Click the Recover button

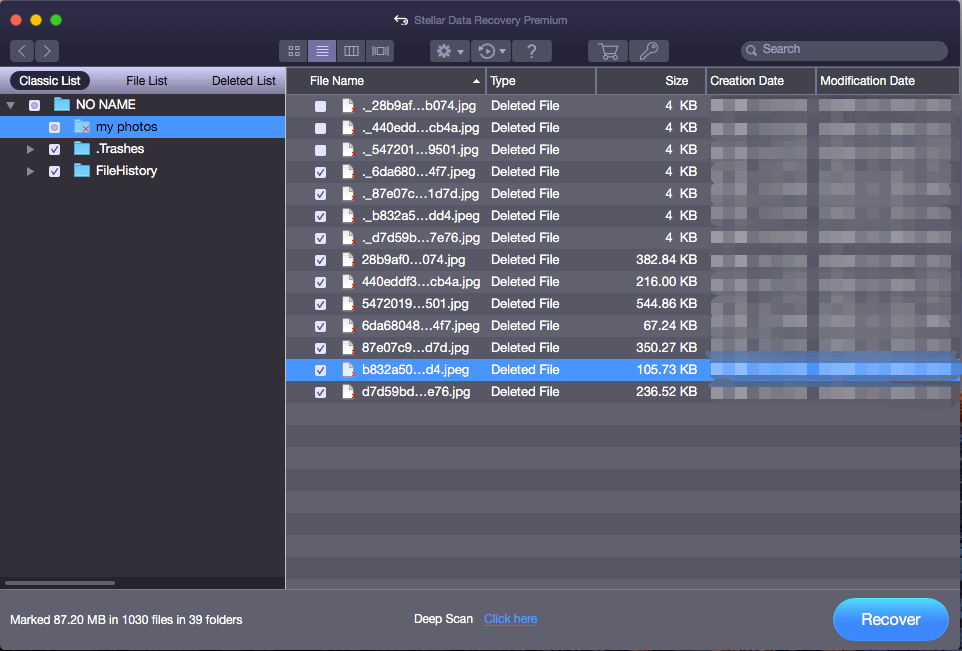point(890,620)
